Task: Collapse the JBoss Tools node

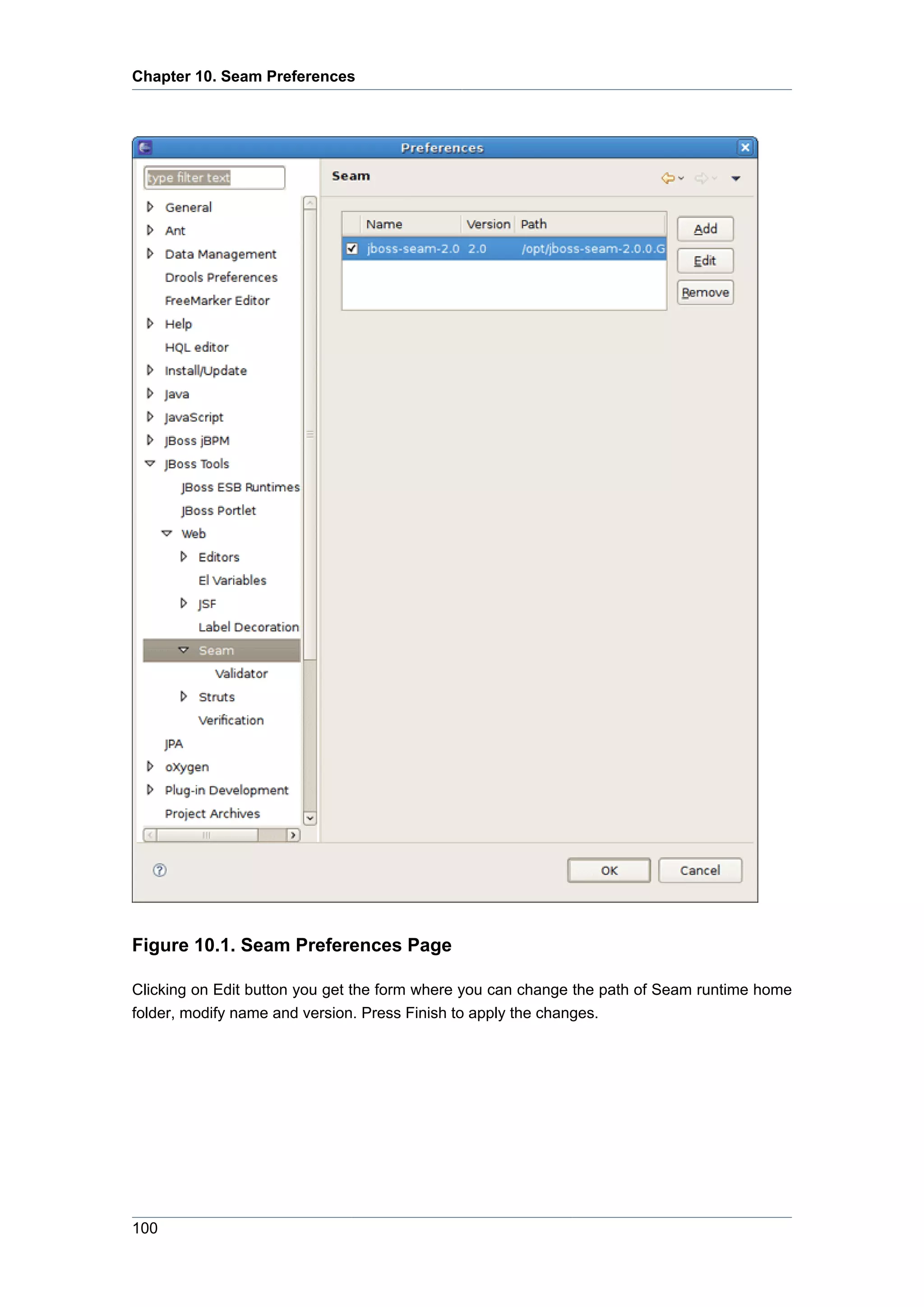Action: (150, 463)
